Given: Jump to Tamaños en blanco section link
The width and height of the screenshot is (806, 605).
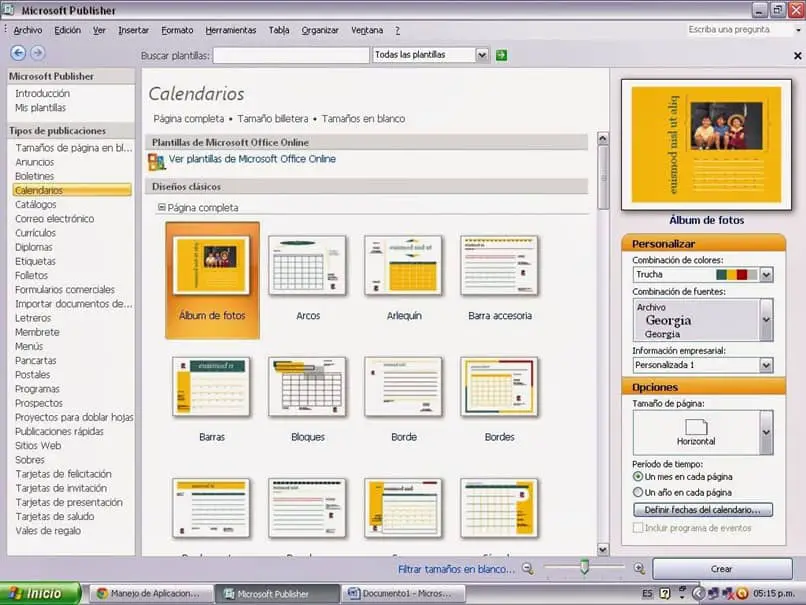Looking at the screenshot, I should coord(363,119).
